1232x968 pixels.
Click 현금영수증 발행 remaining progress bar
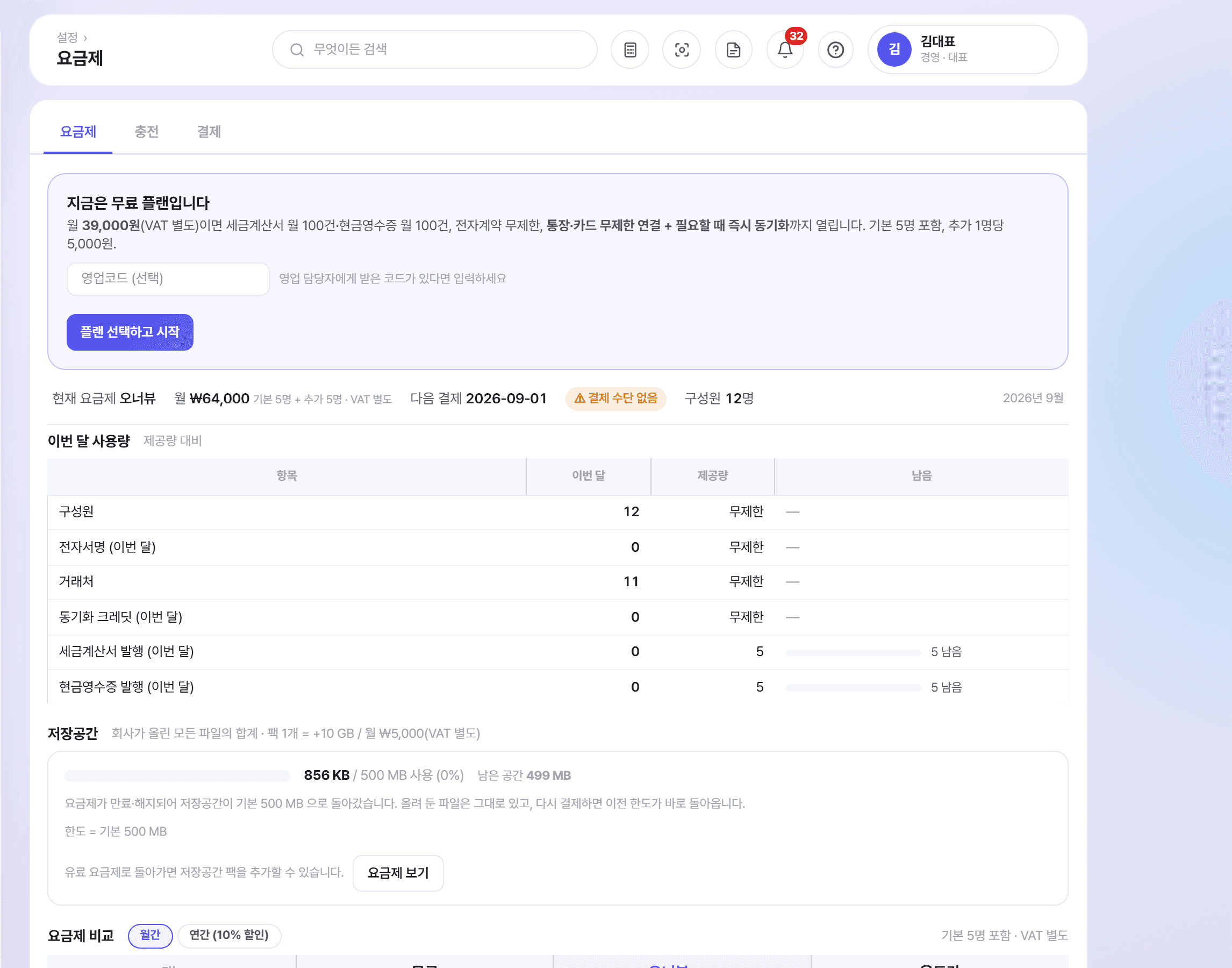point(853,687)
